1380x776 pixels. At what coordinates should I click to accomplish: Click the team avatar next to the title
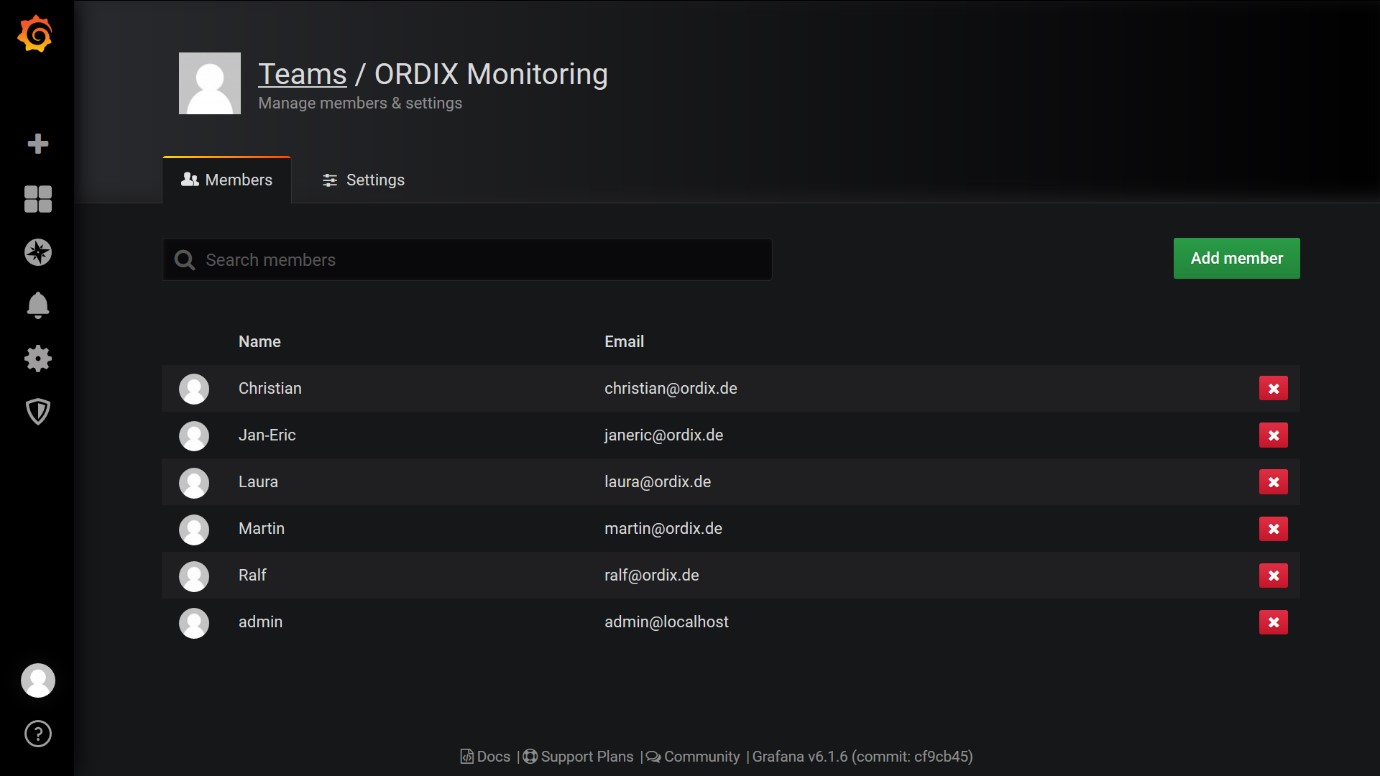coord(210,83)
